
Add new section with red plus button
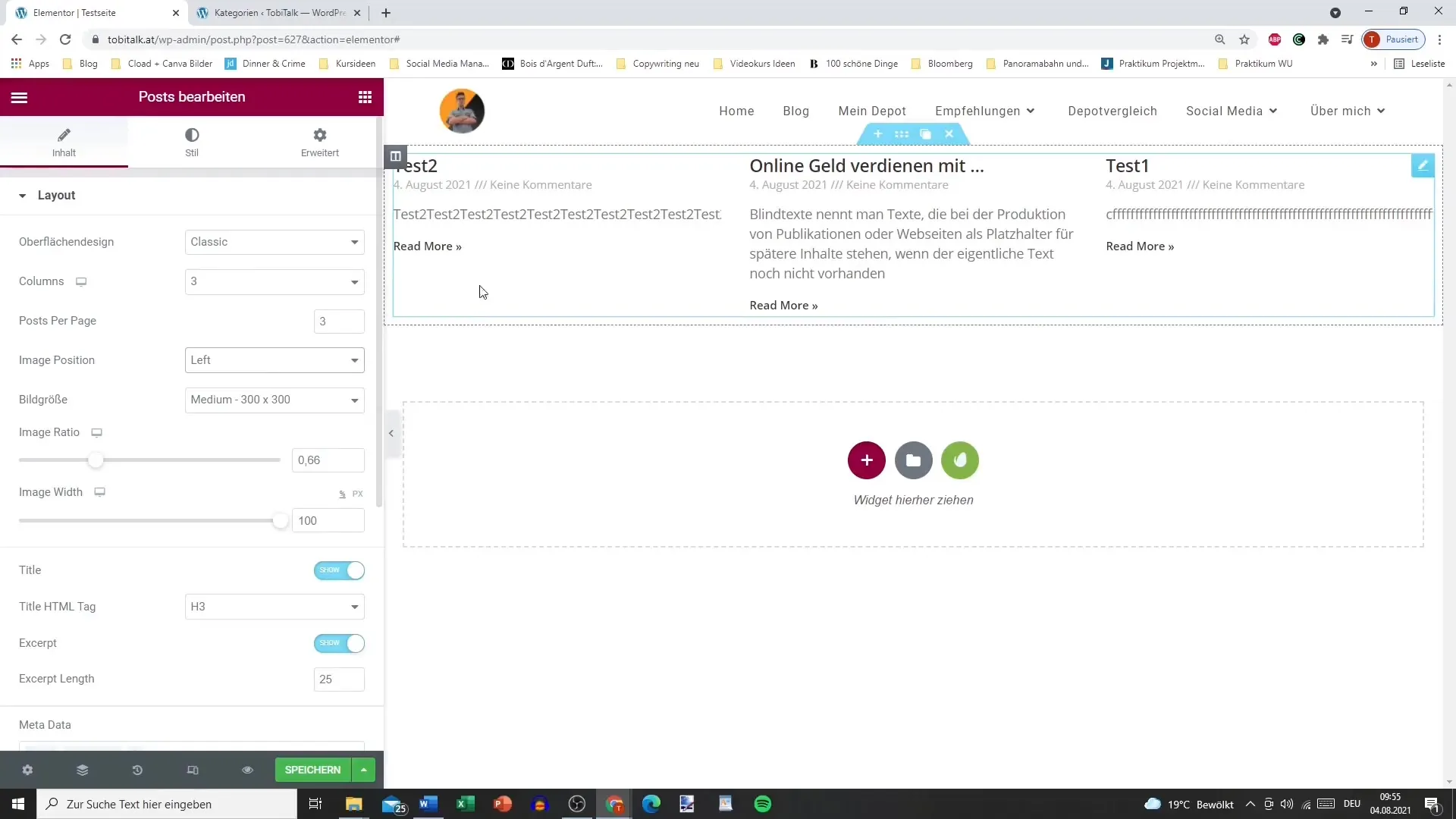[867, 460]
